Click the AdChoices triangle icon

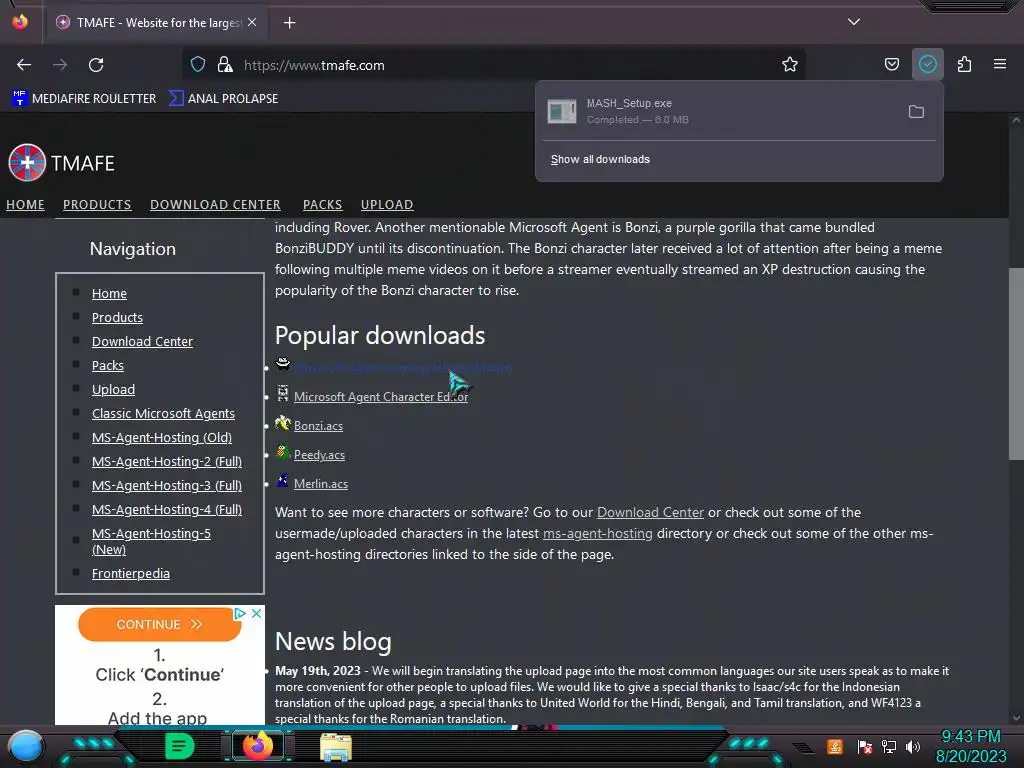coord(240,613)
